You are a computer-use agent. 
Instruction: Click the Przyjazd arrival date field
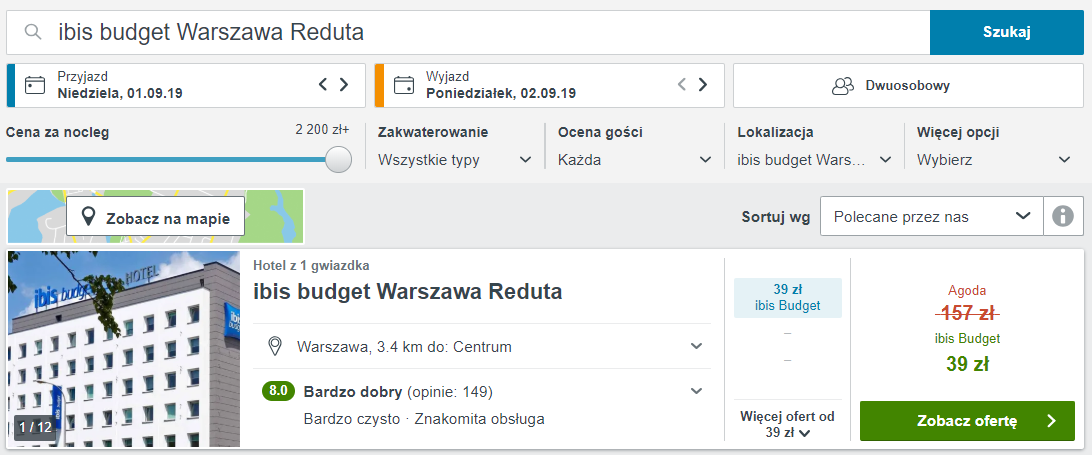coord(186,85)
